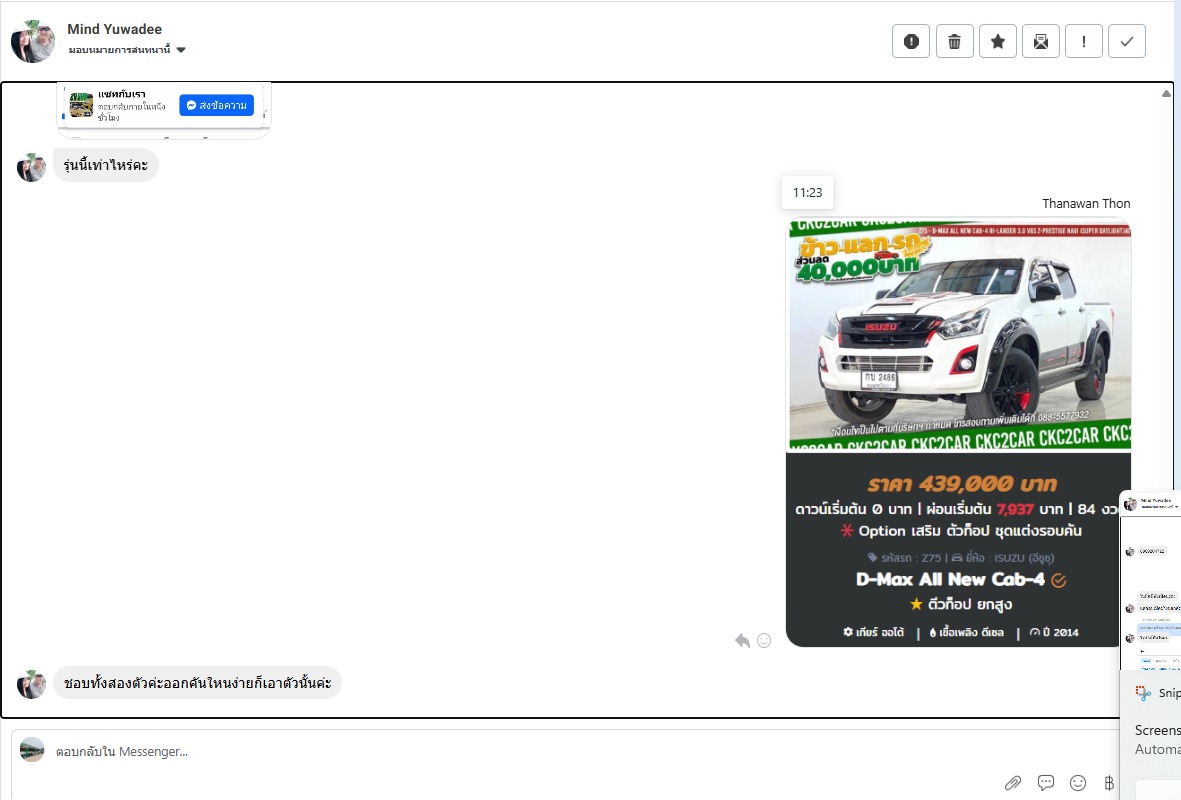Click avatar beside รุ่นนี้เท่าไหร่คะ message

tap(32, 167)
